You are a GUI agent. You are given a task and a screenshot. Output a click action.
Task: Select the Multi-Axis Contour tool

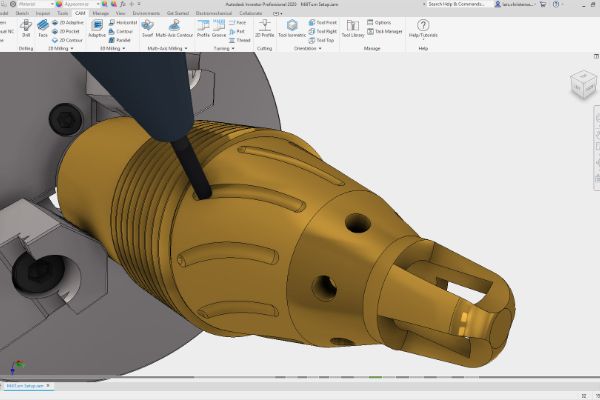174,29
